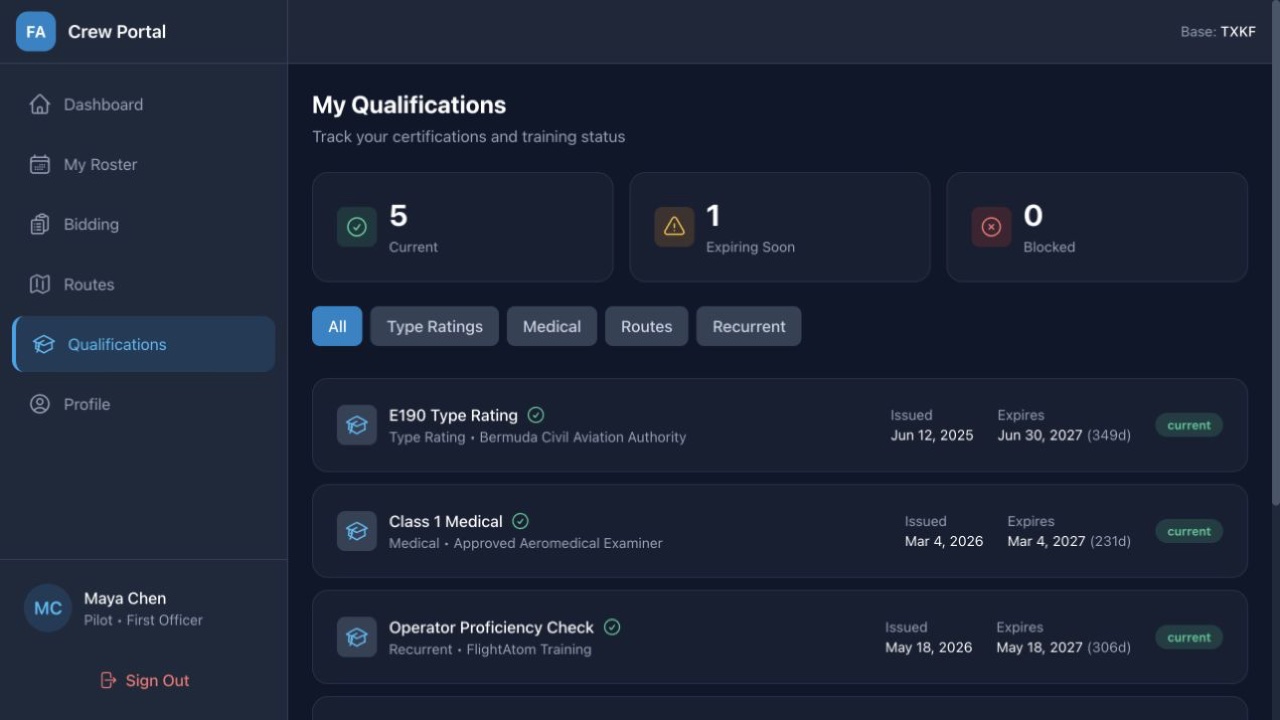Go to Dashboard in the sidebar
The height and width of the screenshot is (720, 1280).
pos(143,104)
